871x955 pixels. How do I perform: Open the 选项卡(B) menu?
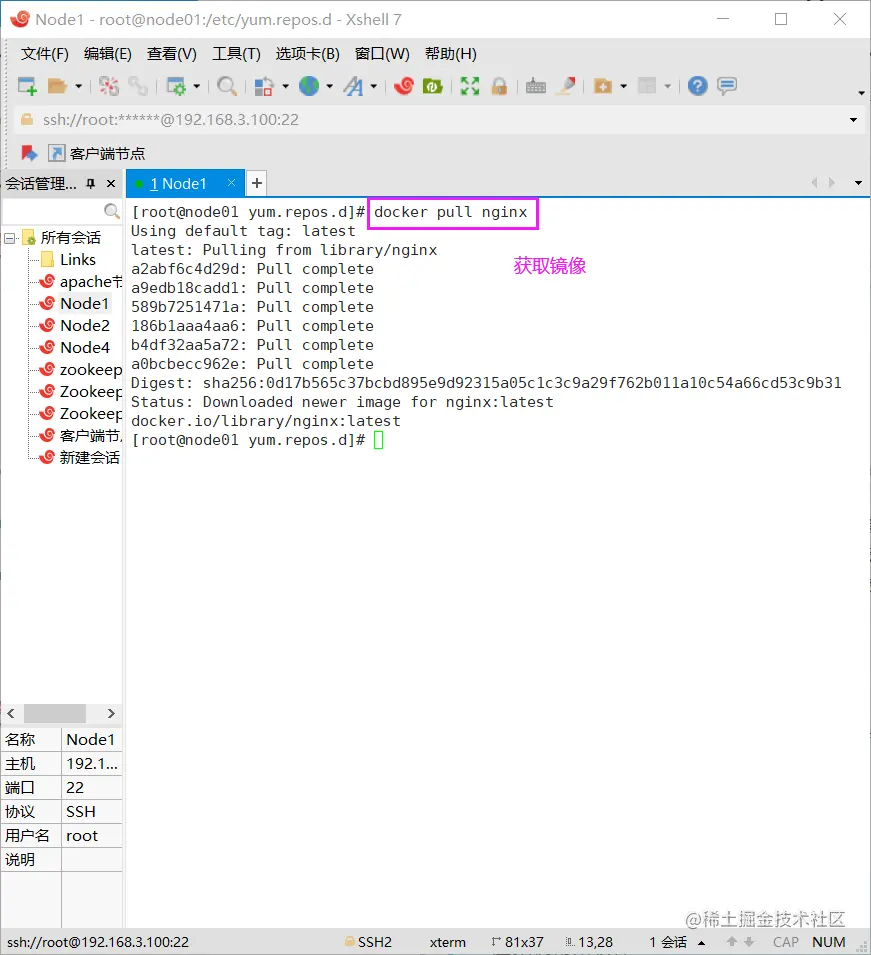tap(308, 54)
